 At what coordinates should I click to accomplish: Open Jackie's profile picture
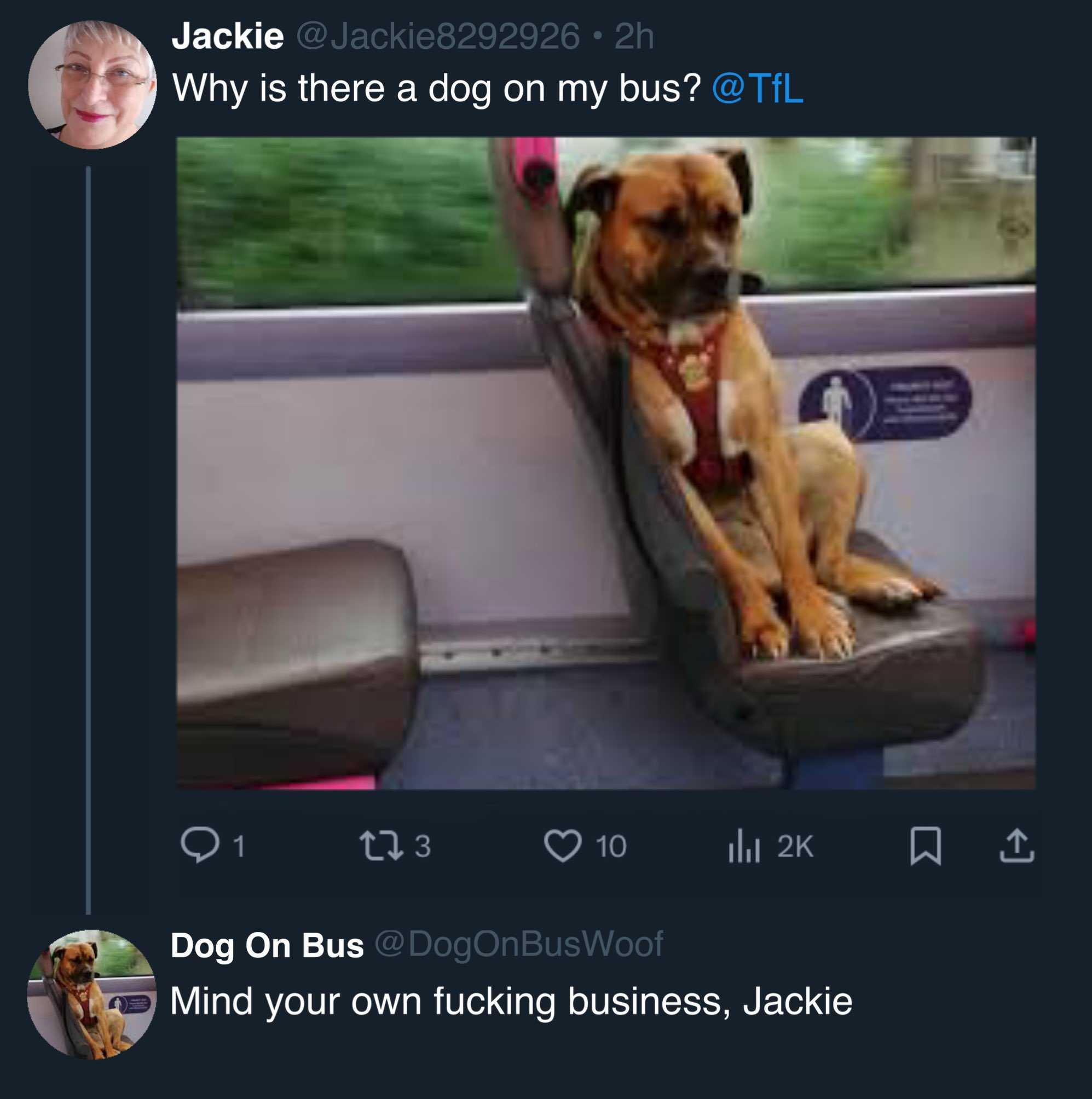coord(92,85)
